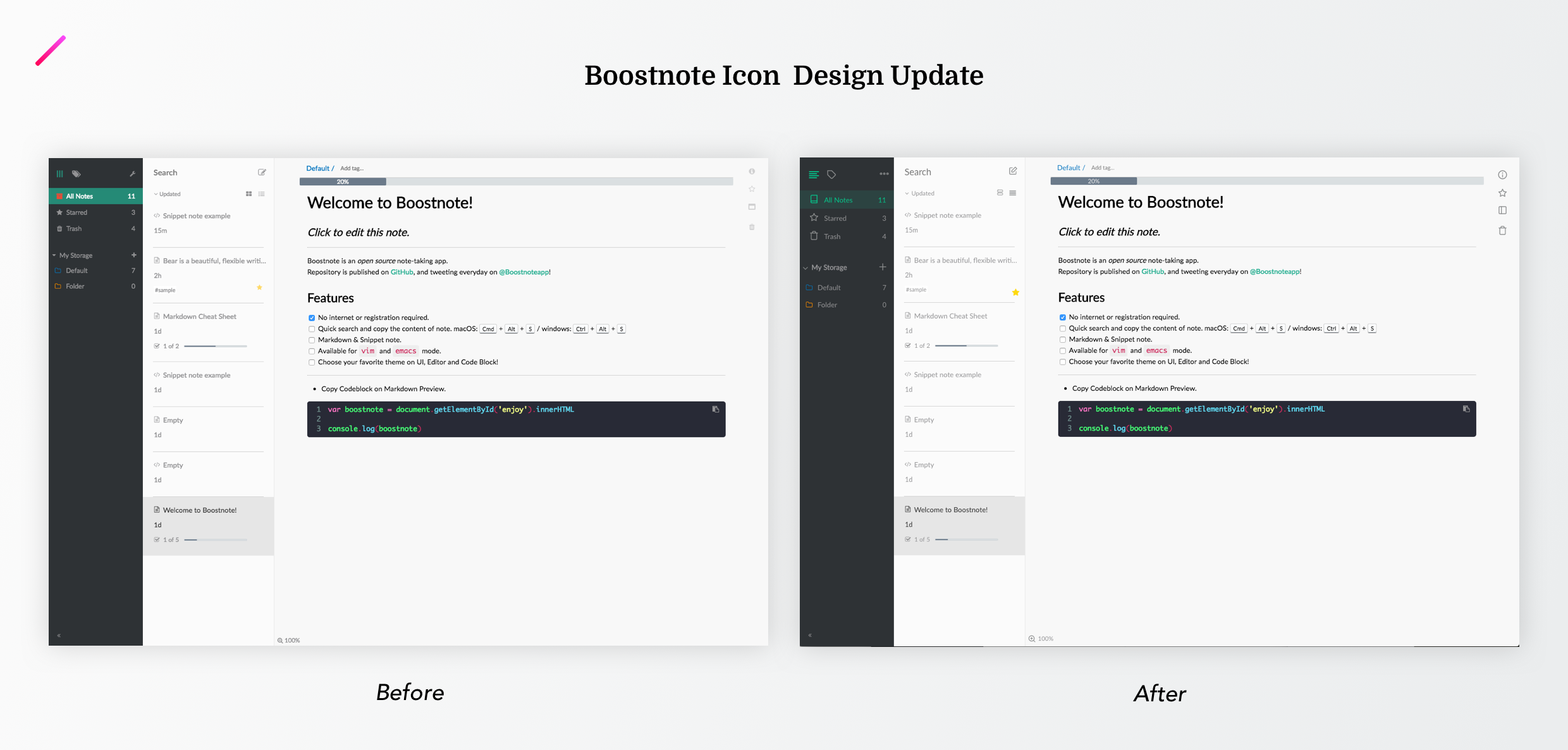The image size is (1568, 750).
Task: Click info icon in After screenshot
Action: [x=1502, y=175]
